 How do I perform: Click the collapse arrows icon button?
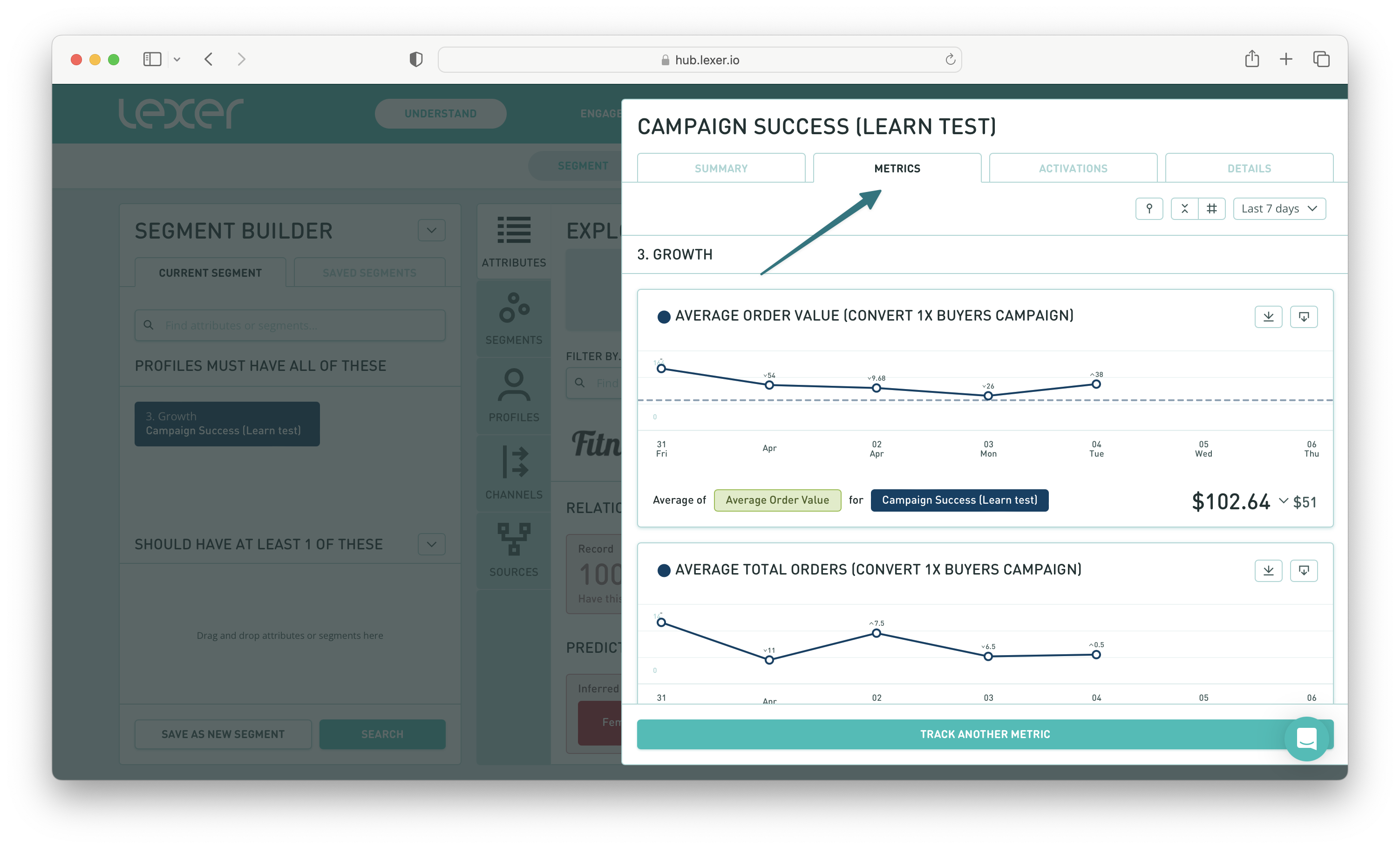1185,209
